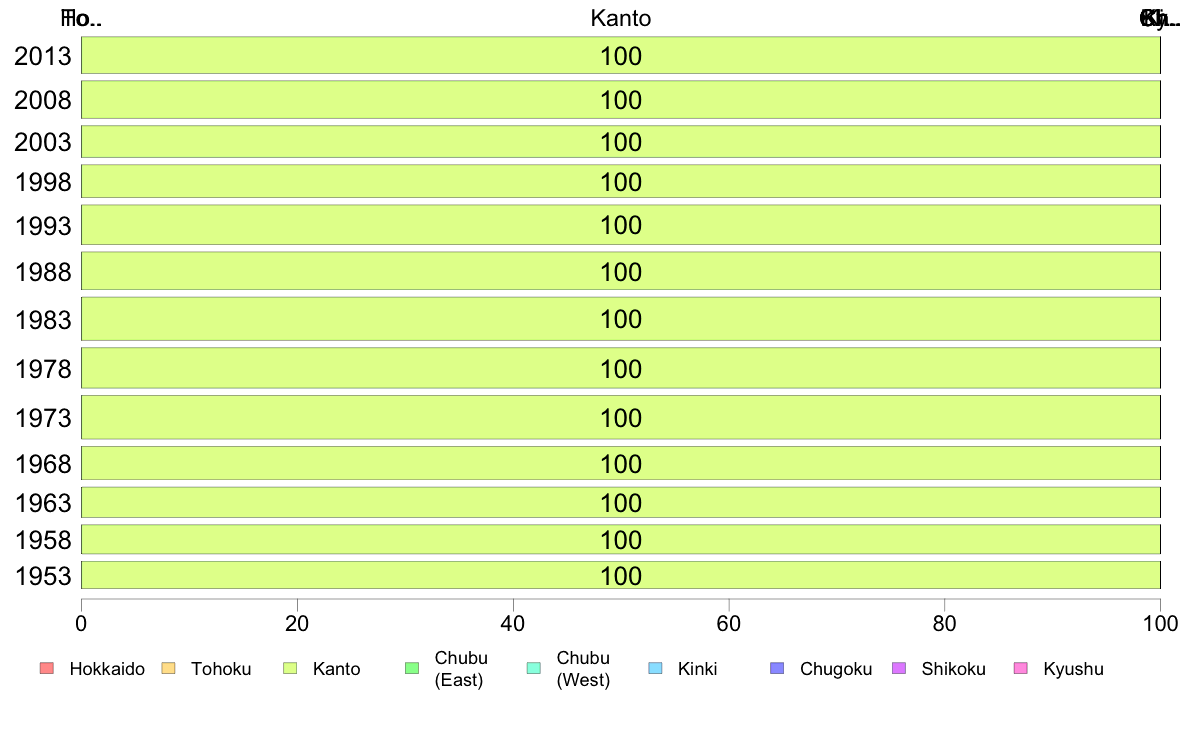Click the 1953 bar value 100
The image size is (1188, 736).
[621, 576]
